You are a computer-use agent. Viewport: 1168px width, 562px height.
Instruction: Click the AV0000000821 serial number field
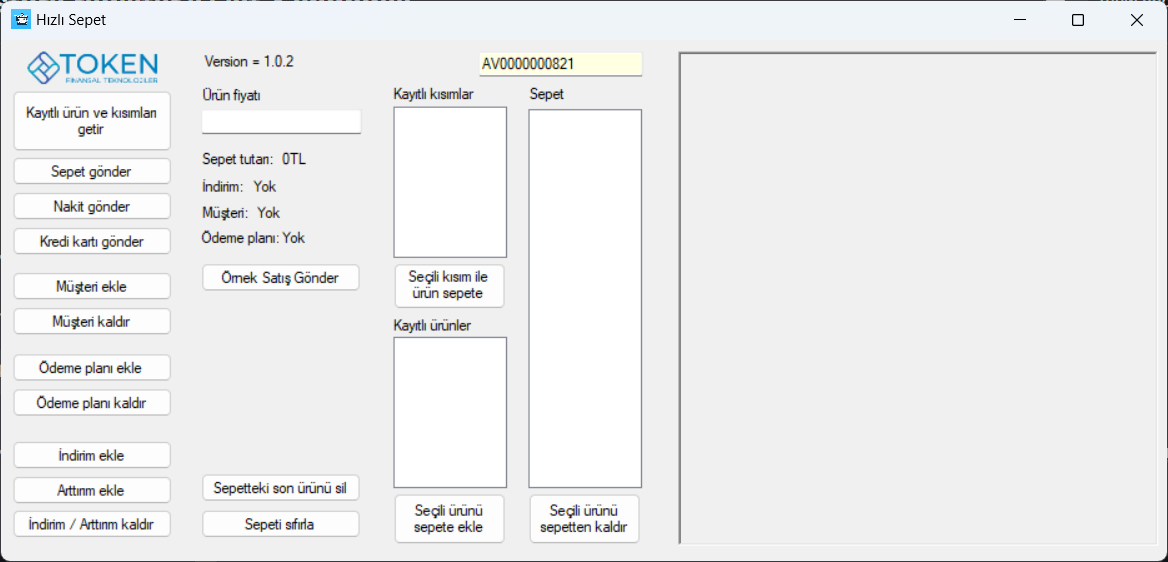coord(560,64)
